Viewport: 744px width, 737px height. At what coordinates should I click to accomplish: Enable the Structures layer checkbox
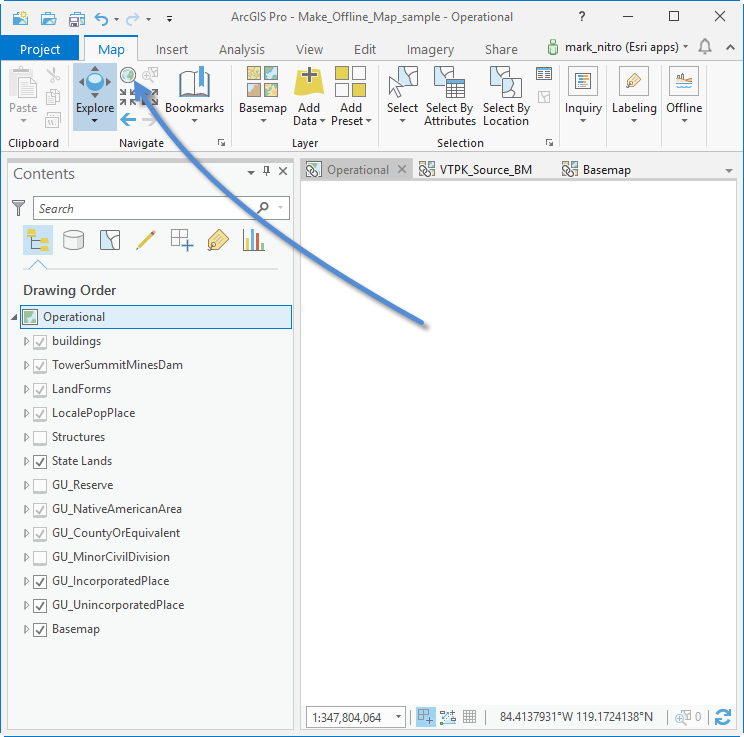tap(40, 438)
